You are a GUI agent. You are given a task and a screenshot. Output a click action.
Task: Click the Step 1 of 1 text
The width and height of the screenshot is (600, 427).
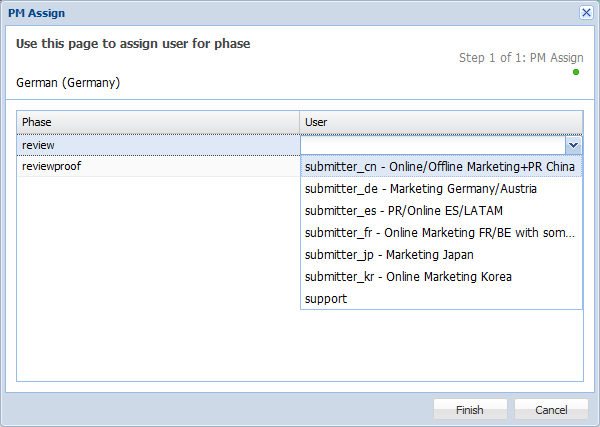coord(520,58)
